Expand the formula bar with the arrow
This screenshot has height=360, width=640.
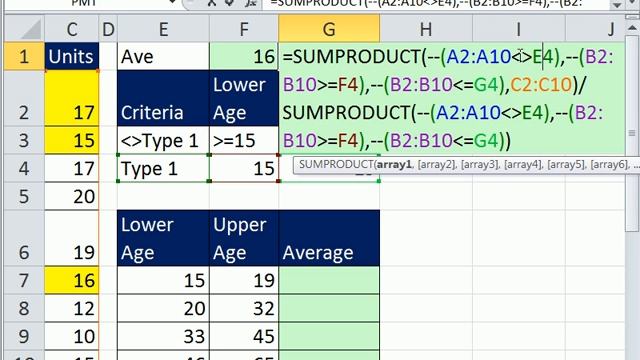(x=617, y=4)
